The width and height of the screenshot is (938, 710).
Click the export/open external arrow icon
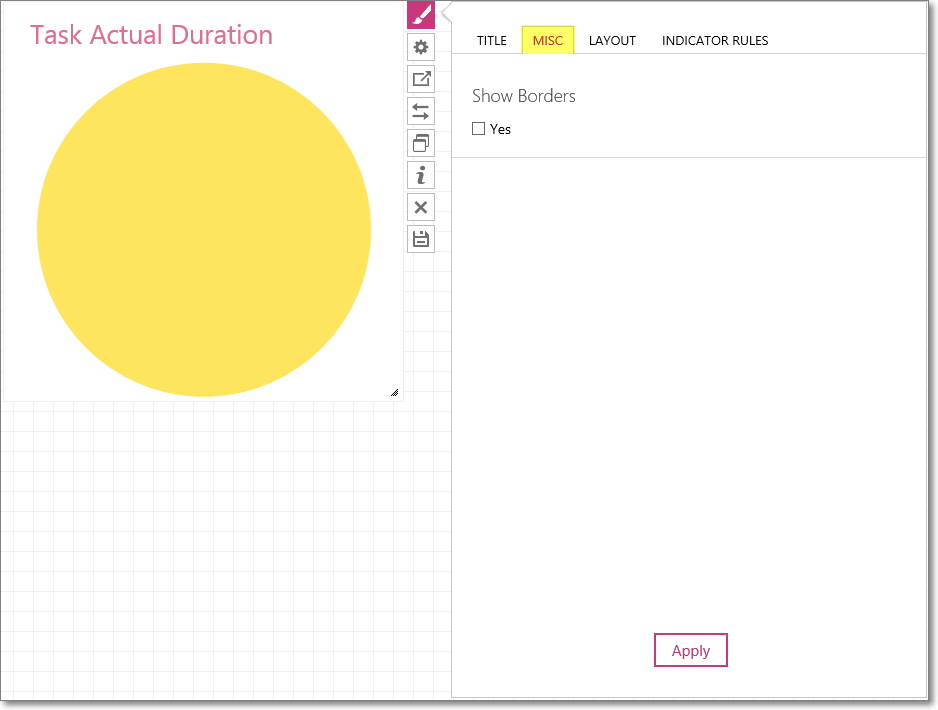click(421, 79)
